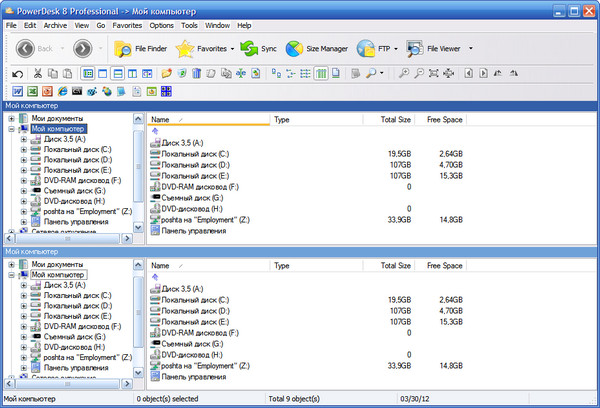
Task: Select DVD-RAM дисковод (F:) in upper file list
Action: point(200,187)
